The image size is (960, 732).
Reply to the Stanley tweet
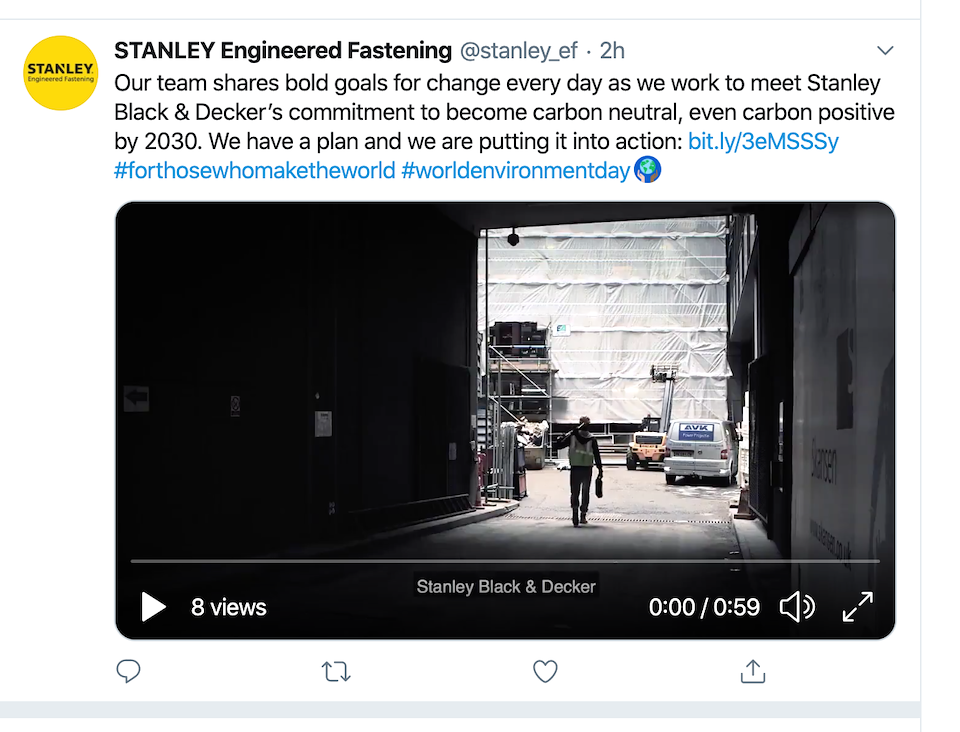point(128,671)
